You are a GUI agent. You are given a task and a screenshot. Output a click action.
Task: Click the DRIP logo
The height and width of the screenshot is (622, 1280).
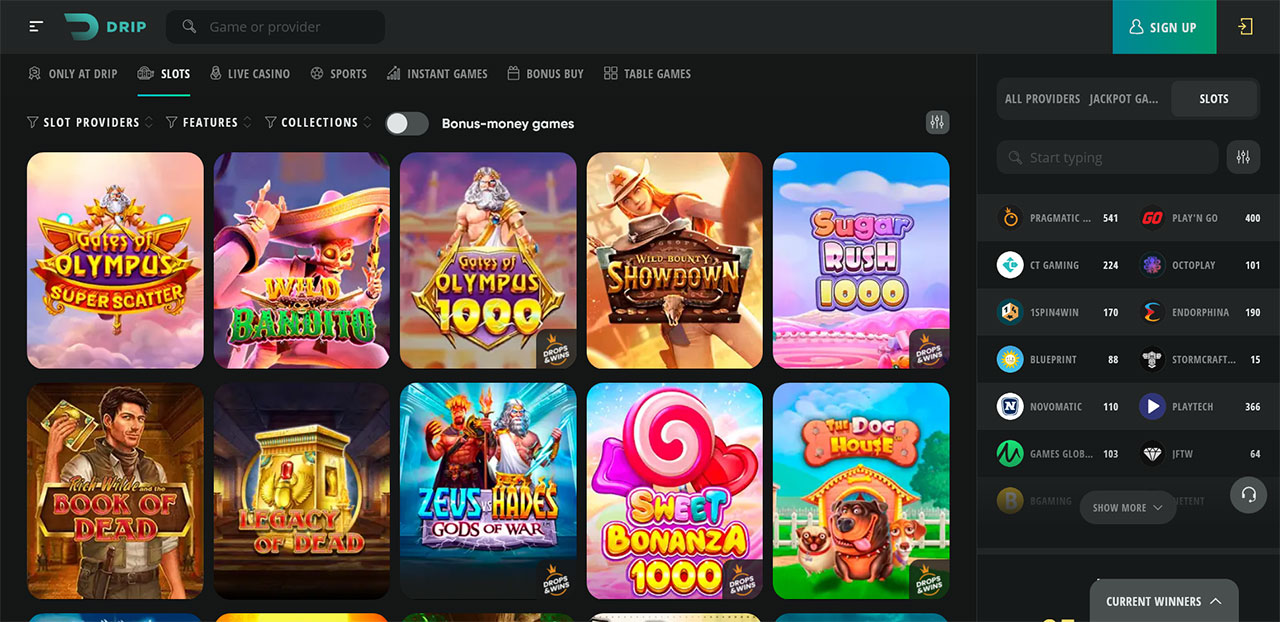pyautogui.click(x=105, y=27)
